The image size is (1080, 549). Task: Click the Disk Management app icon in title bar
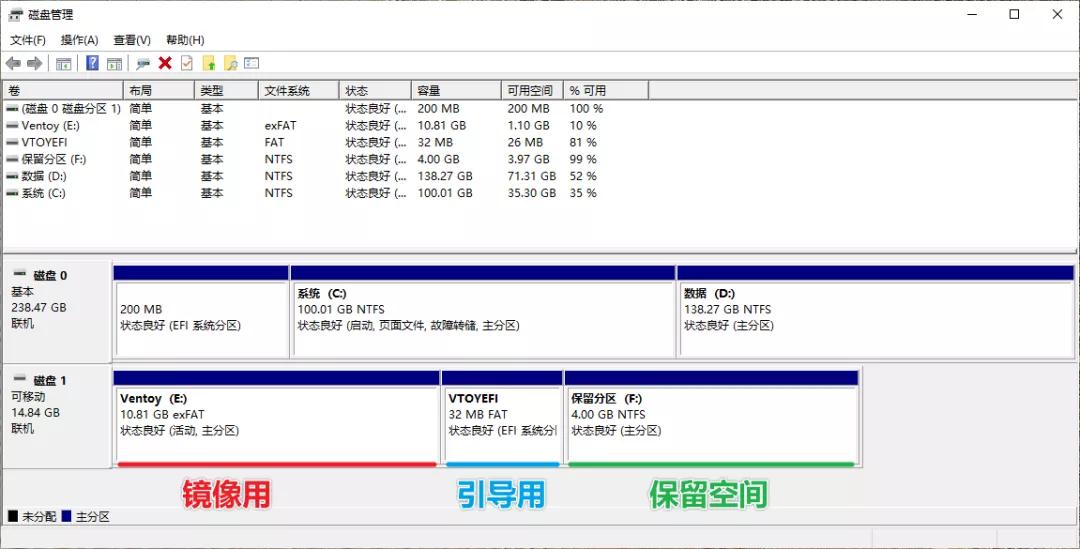15,14
